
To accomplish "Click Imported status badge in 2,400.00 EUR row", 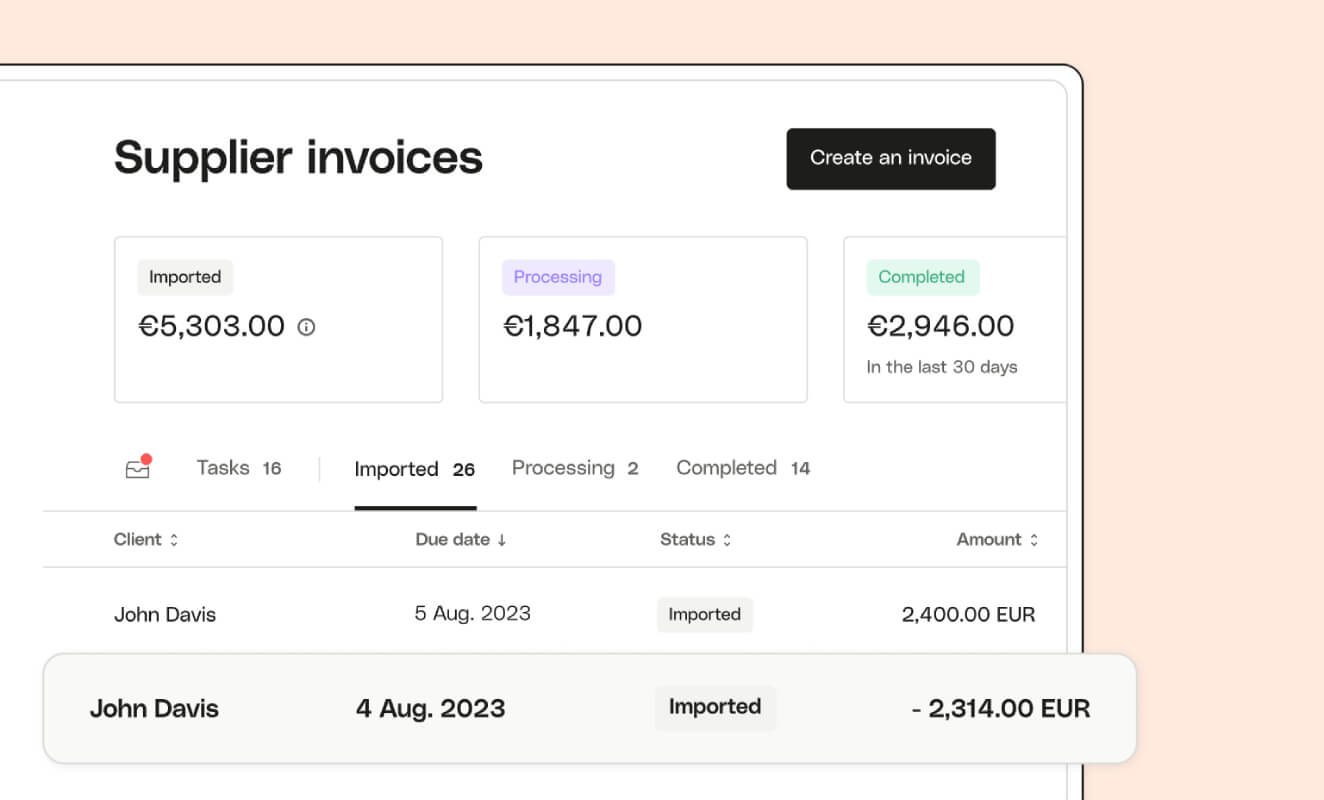I will click(705, 614).
